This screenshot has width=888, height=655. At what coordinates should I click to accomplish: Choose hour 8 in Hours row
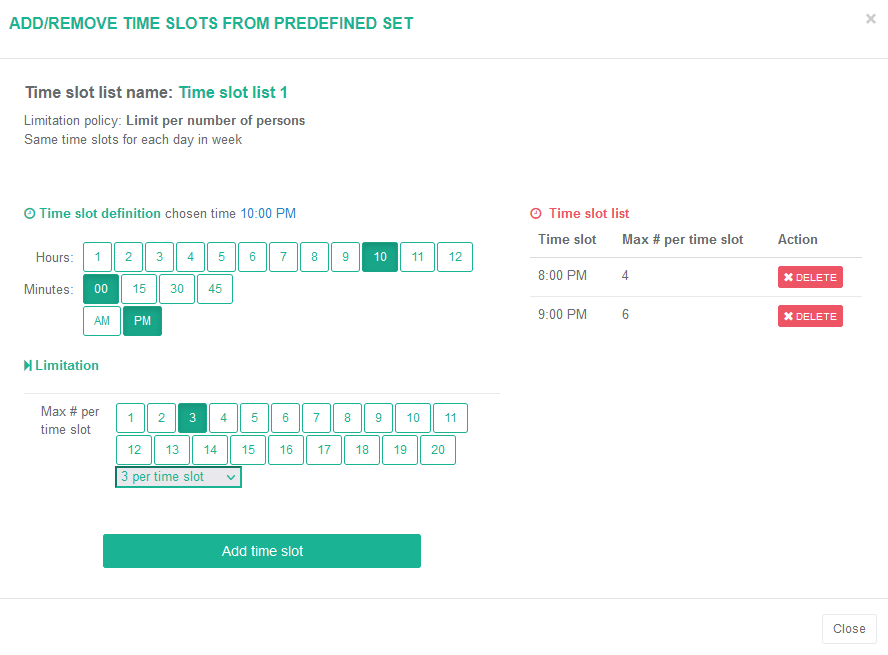(314, 257)
